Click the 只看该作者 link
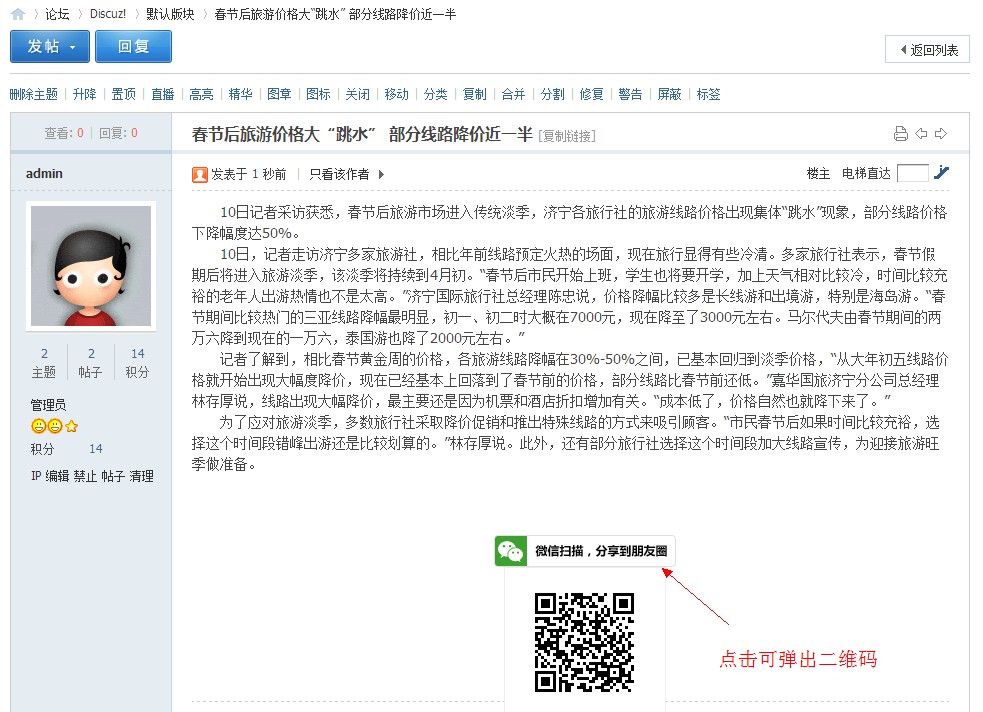The width and height of the screenshot is (983, 712). pos(339,174)
